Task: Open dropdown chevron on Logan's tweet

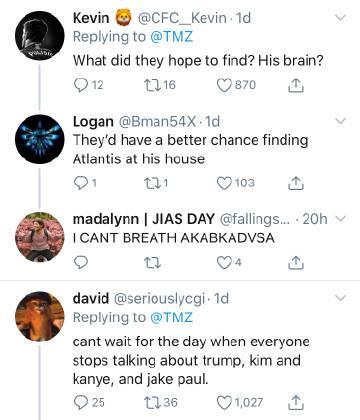Action: [x=340, y=121]
